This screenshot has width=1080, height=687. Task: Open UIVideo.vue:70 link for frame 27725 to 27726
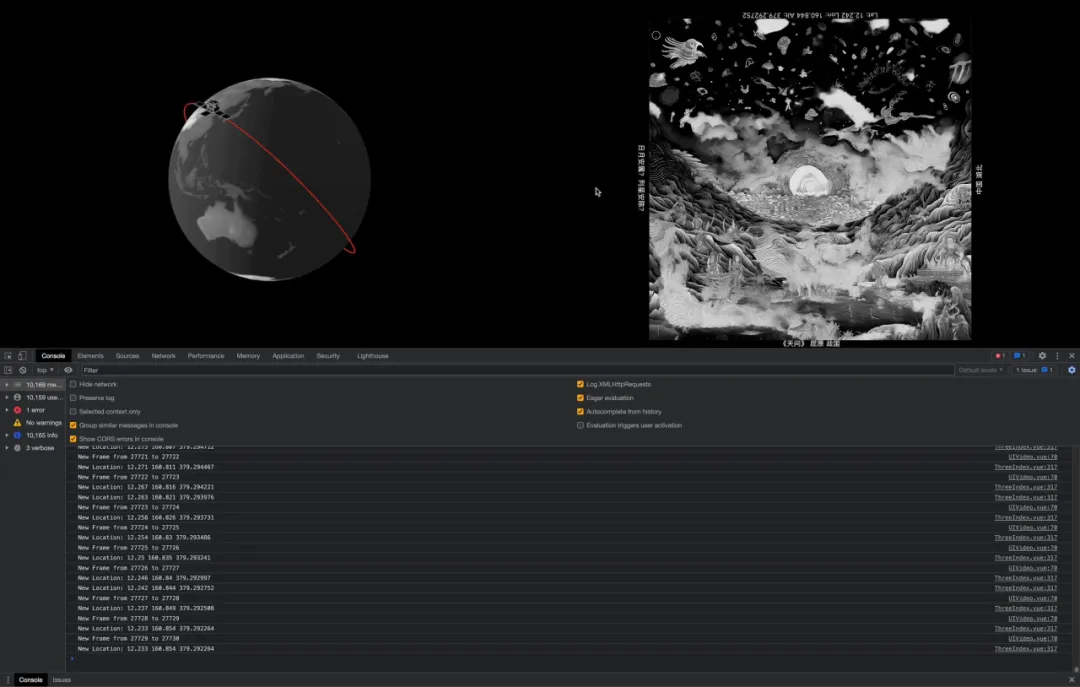[1032, 547]
